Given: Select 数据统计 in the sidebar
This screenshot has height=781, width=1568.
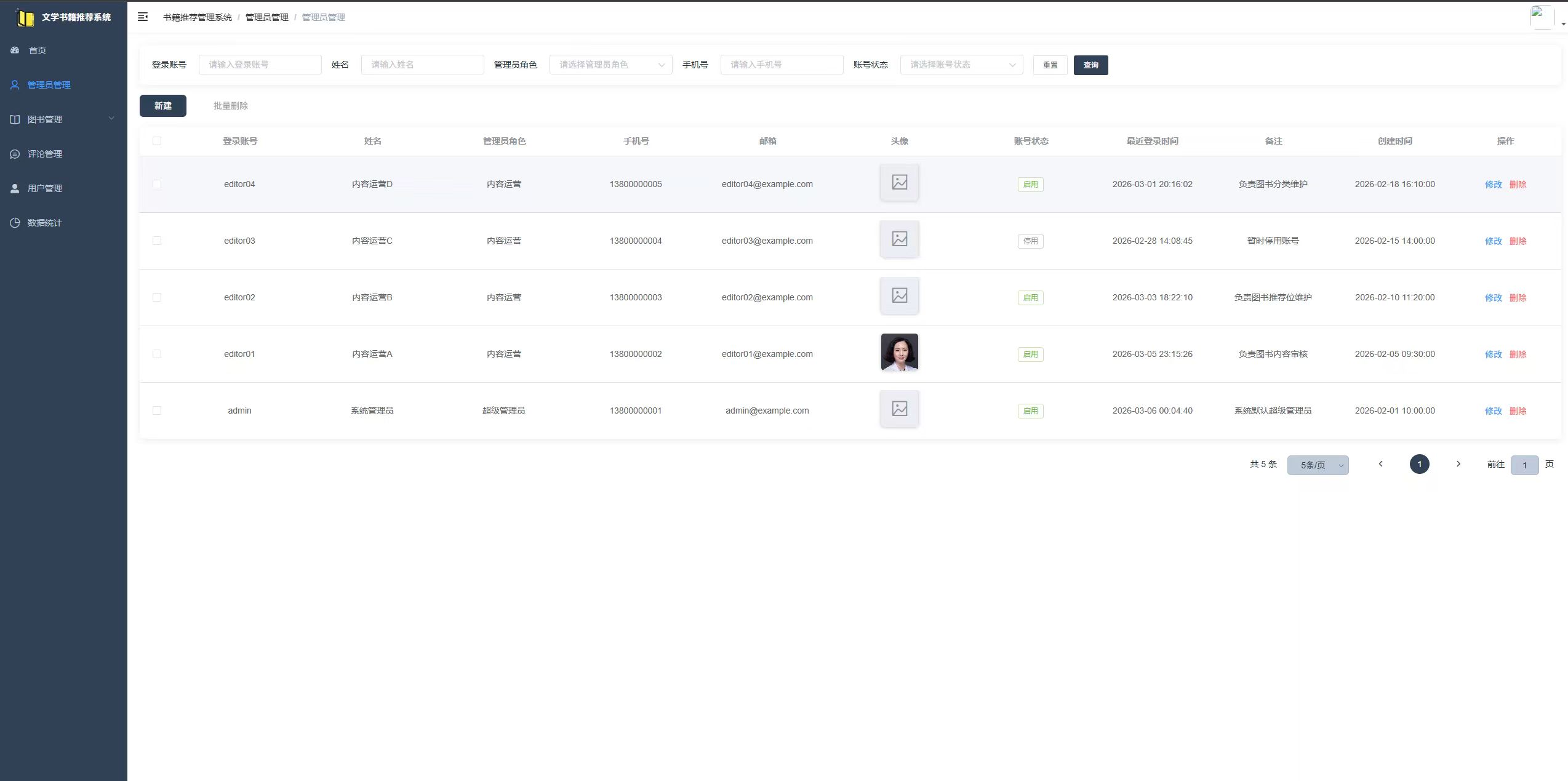Looking at the screenshot, I should [63, 223].
